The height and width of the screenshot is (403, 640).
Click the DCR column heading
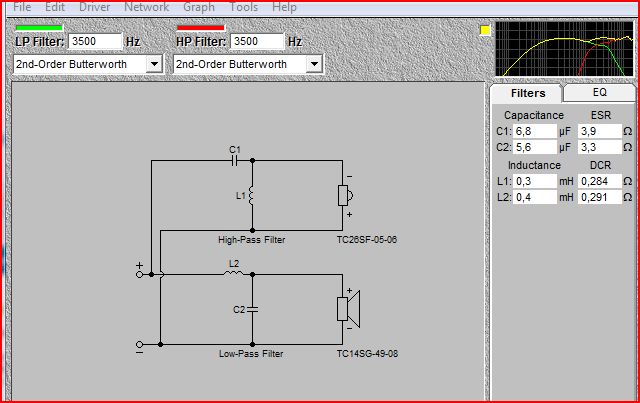coord(600,165)
